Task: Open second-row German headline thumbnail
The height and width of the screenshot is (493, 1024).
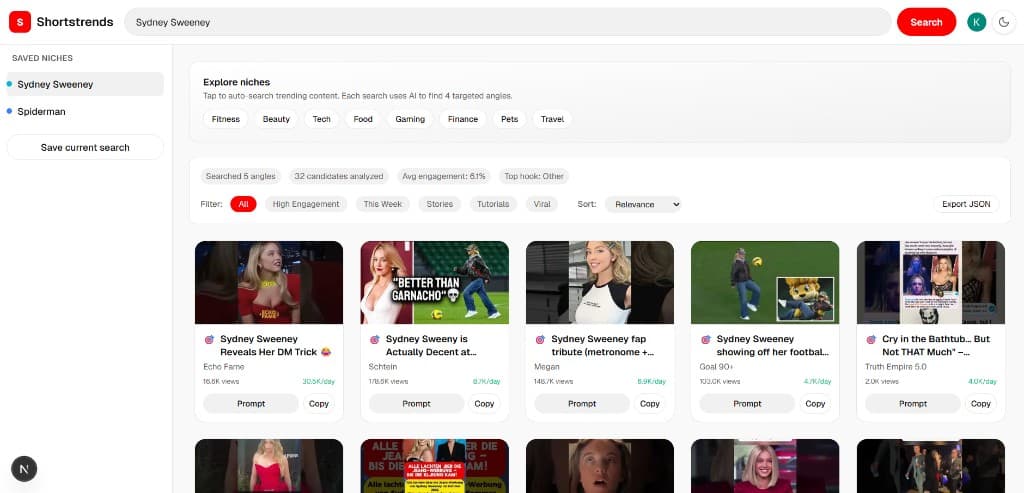Action: [x=434, y=466]
